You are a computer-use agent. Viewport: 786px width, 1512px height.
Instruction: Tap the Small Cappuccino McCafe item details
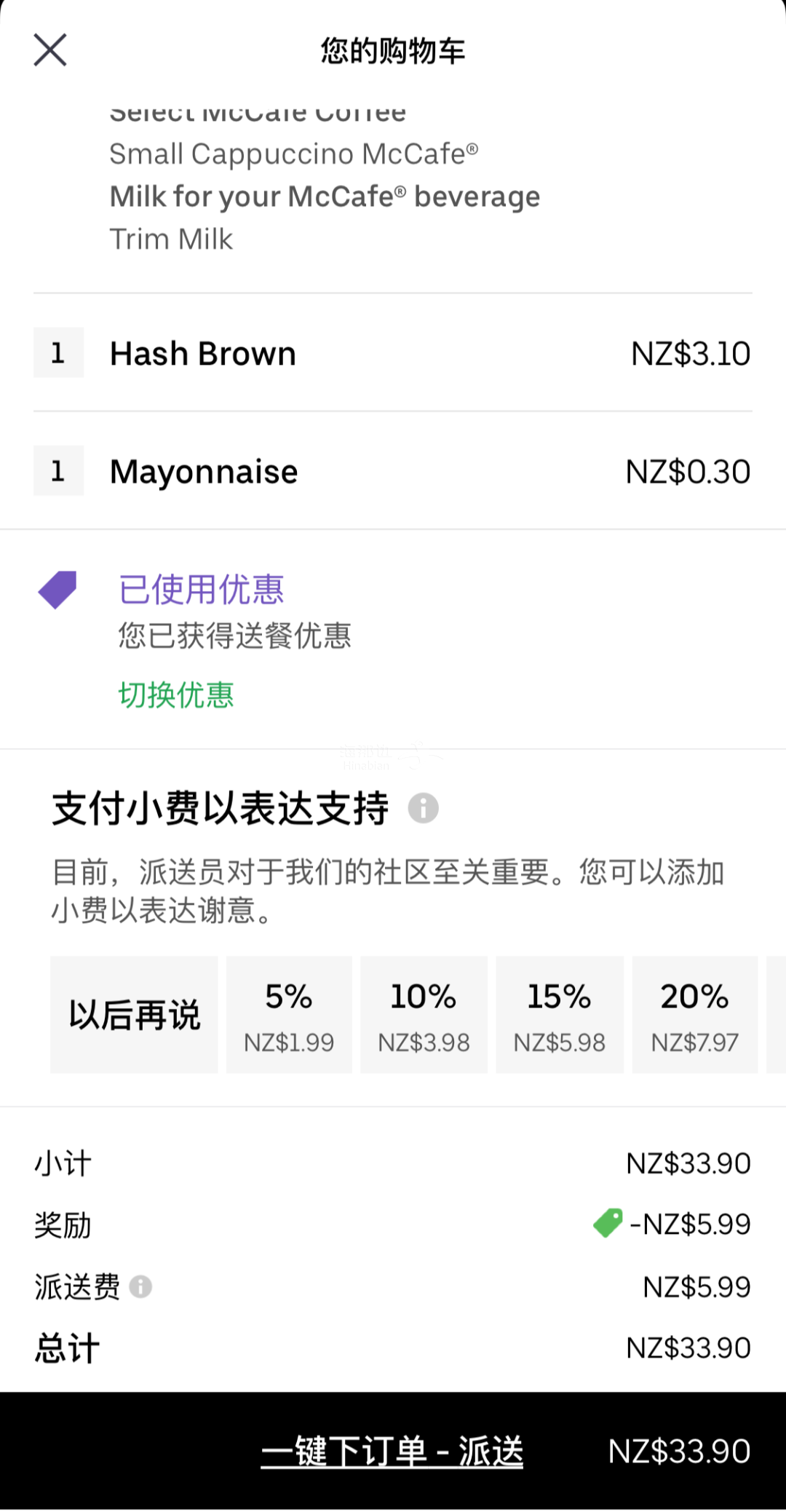[293, 154]
